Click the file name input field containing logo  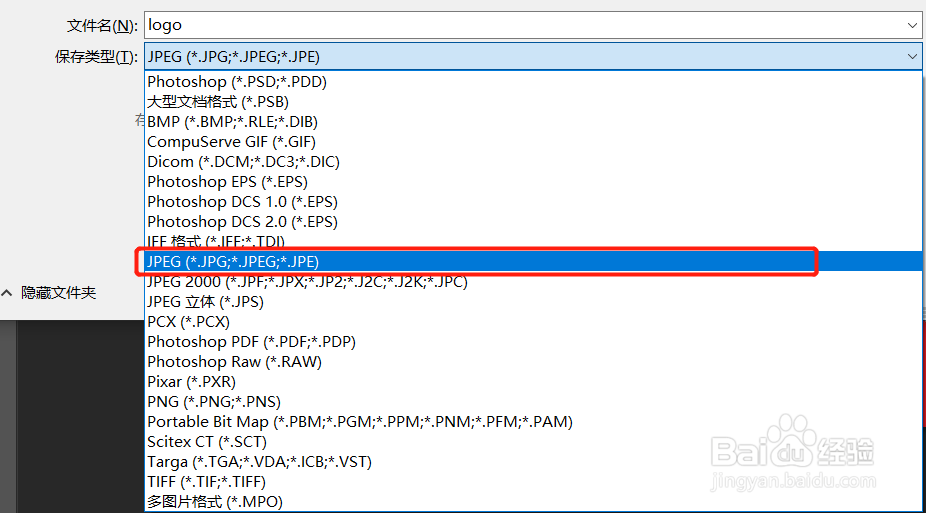[533, 25]
